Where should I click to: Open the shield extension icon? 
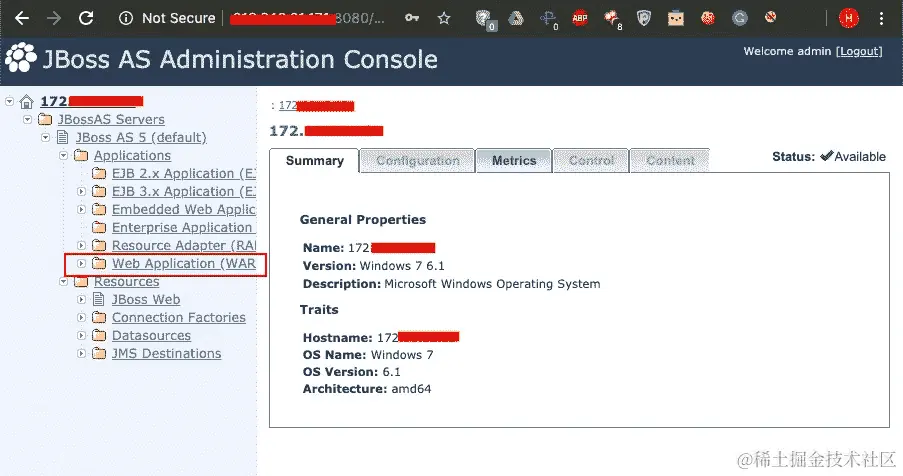[x=644, y=18]
